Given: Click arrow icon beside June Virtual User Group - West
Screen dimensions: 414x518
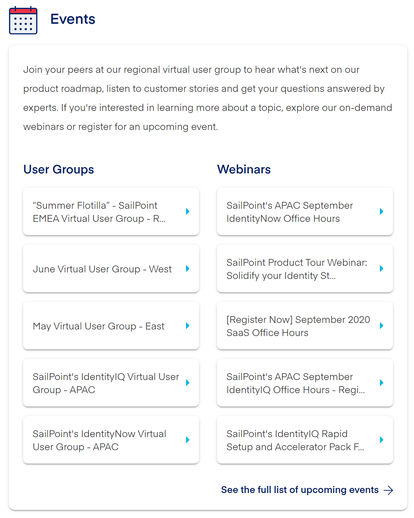Looking at the screenshot, I should (x=188, y=269).
